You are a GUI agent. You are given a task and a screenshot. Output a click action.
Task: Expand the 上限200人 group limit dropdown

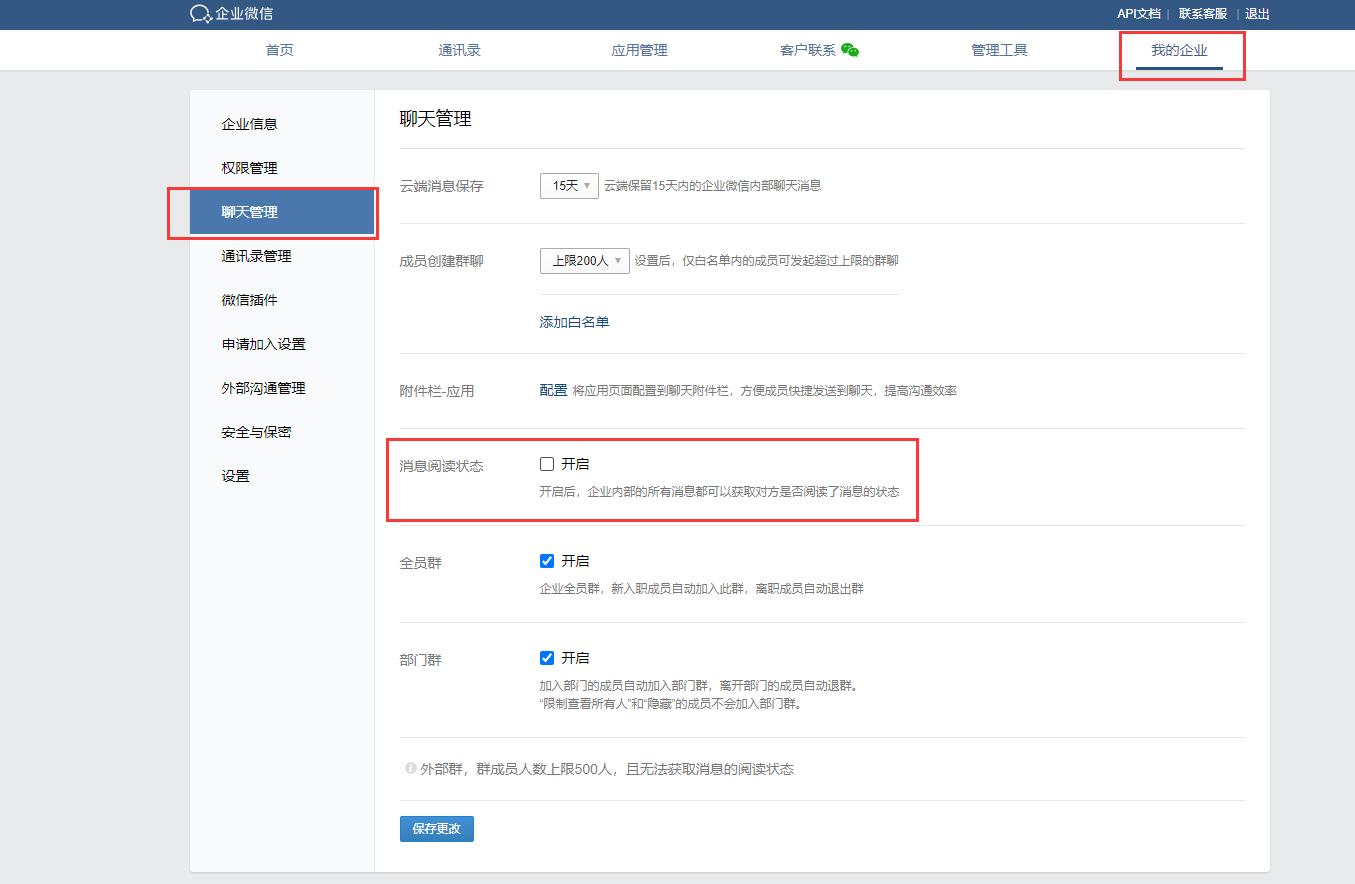click(584, 261)
